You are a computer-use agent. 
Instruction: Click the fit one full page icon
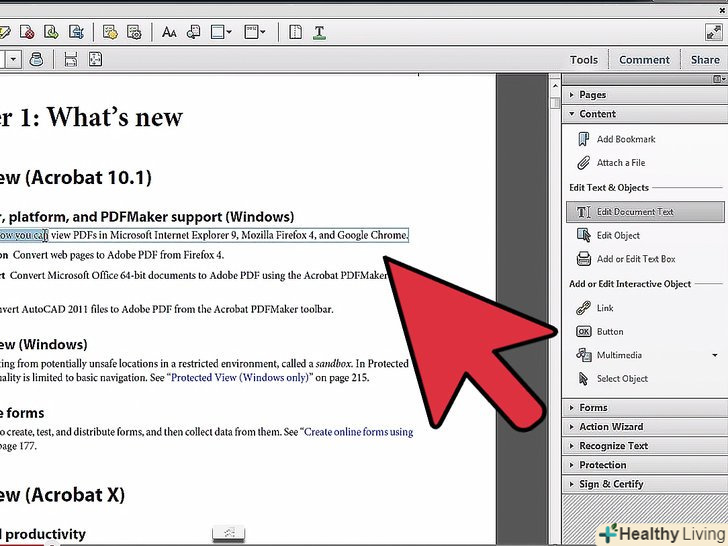(x=95, y=59)
